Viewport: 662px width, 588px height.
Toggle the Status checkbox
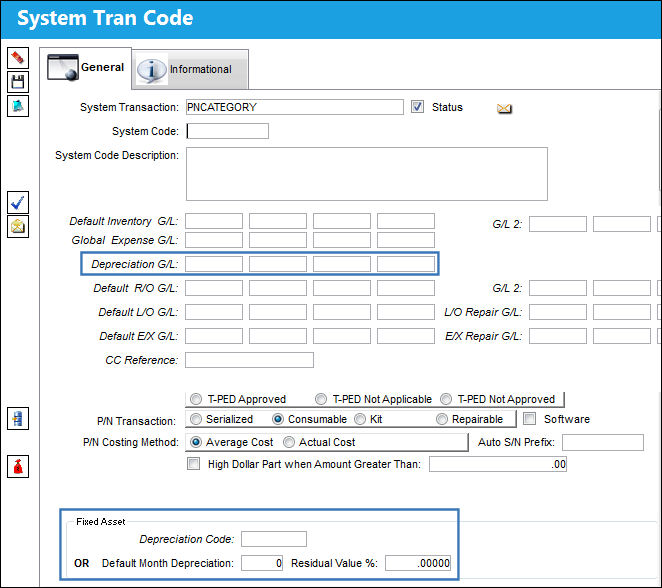[417, 107]
